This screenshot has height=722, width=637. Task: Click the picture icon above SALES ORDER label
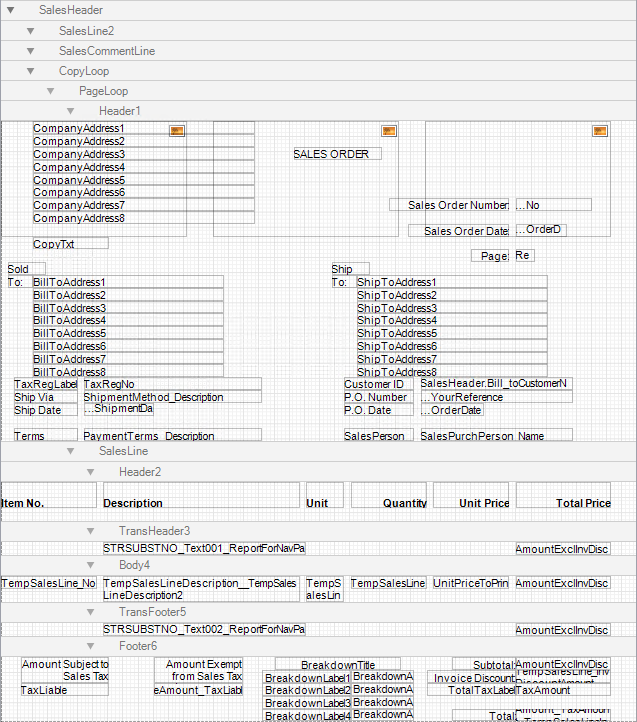390,131
